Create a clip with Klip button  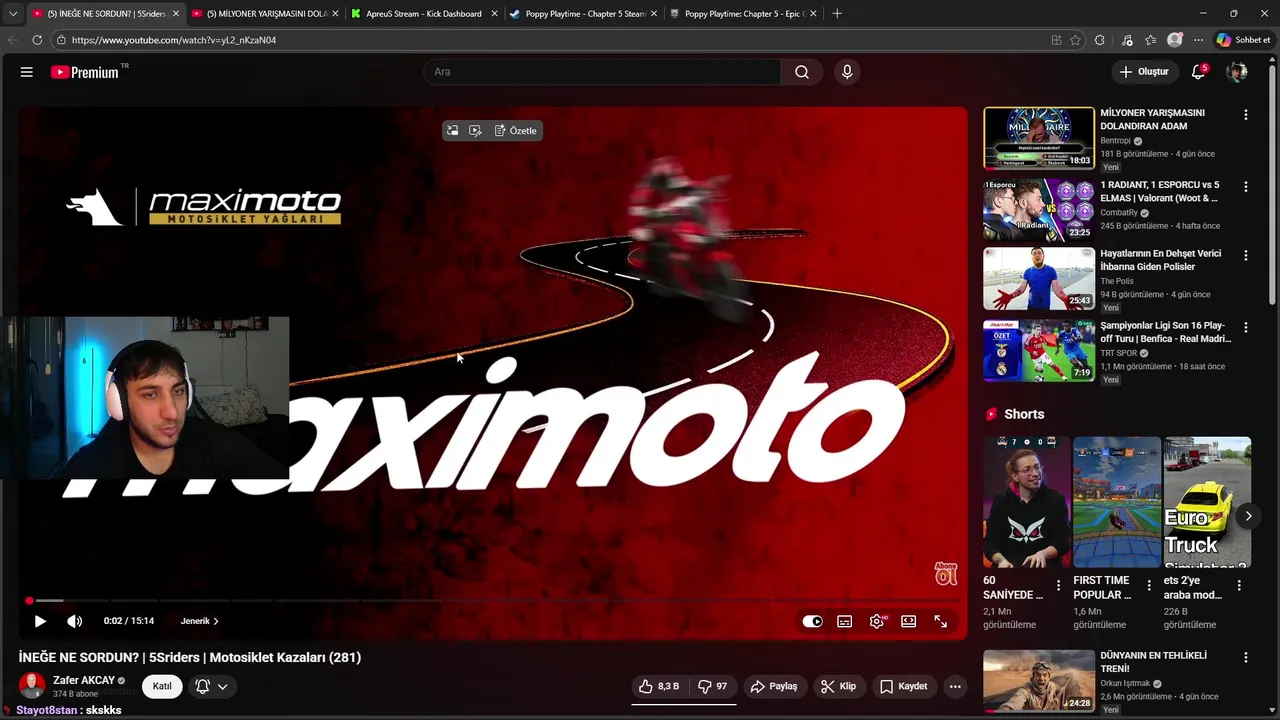[x=838, y=686]
